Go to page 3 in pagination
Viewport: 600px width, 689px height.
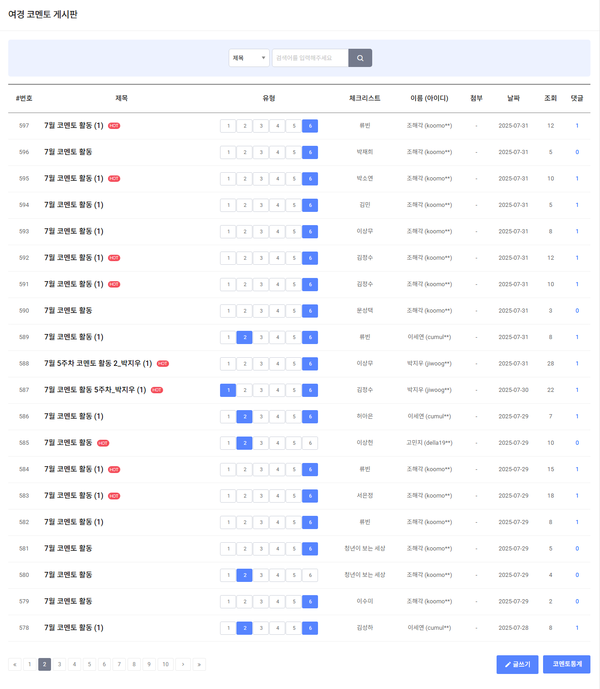(x=59, y=664)
